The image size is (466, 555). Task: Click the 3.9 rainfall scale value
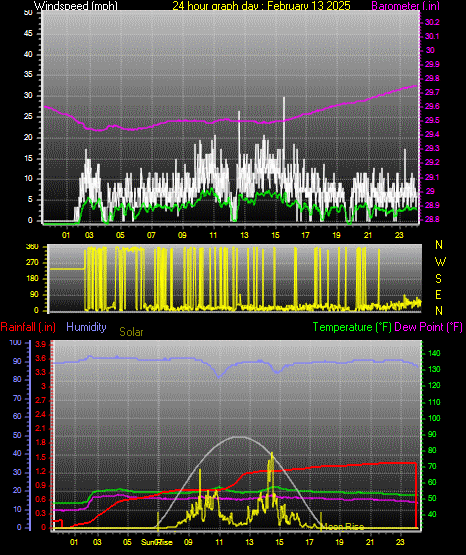coord(41,344)
